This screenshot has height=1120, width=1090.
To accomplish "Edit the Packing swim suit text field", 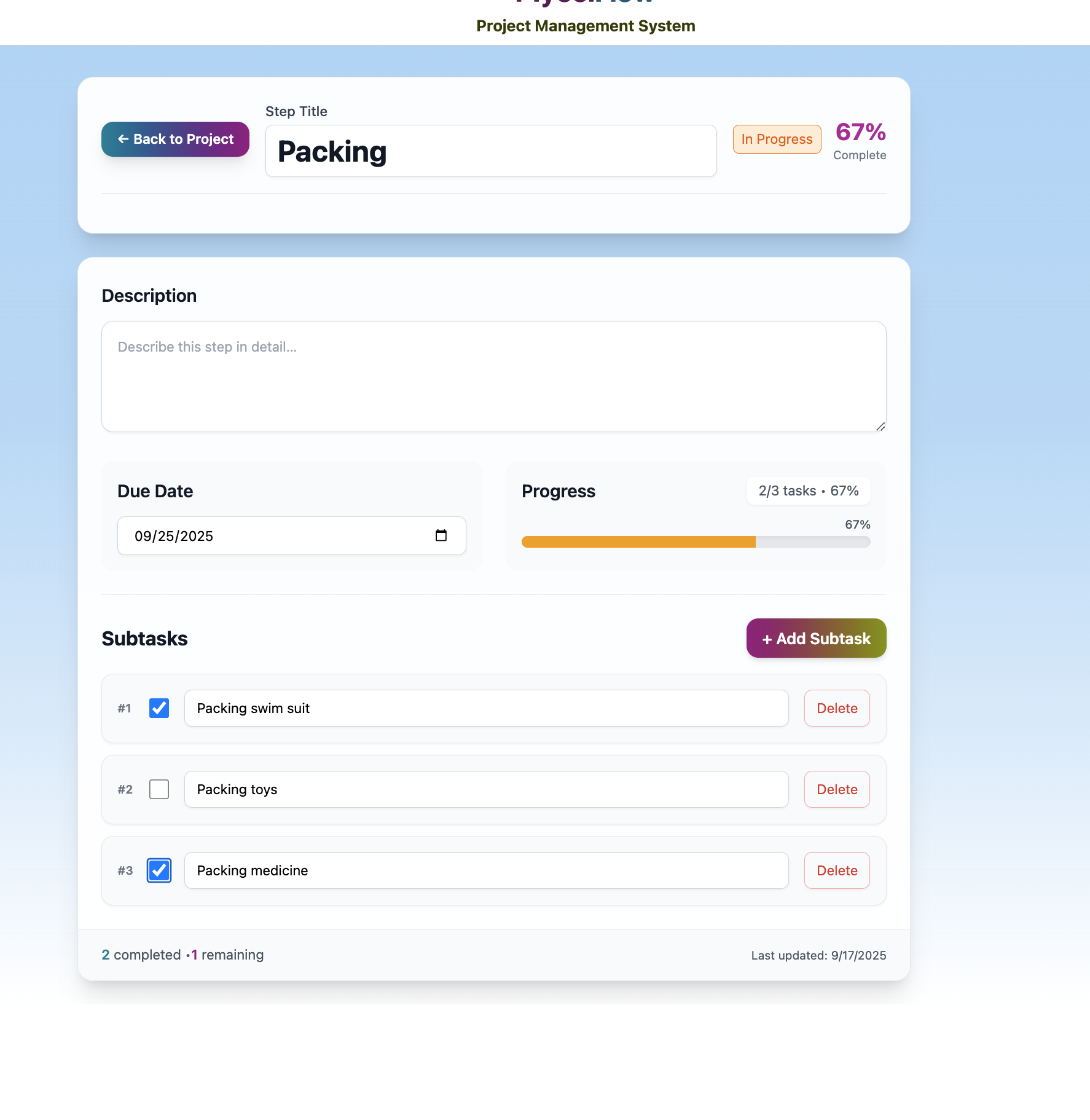I will tap(485, 708).
